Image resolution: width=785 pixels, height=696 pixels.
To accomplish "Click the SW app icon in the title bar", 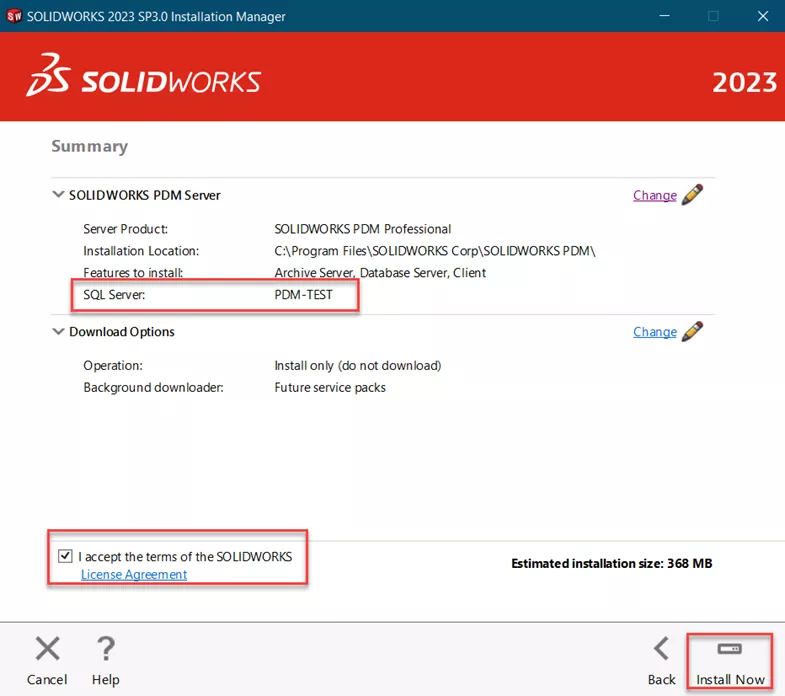I will (x=14, y=16).
